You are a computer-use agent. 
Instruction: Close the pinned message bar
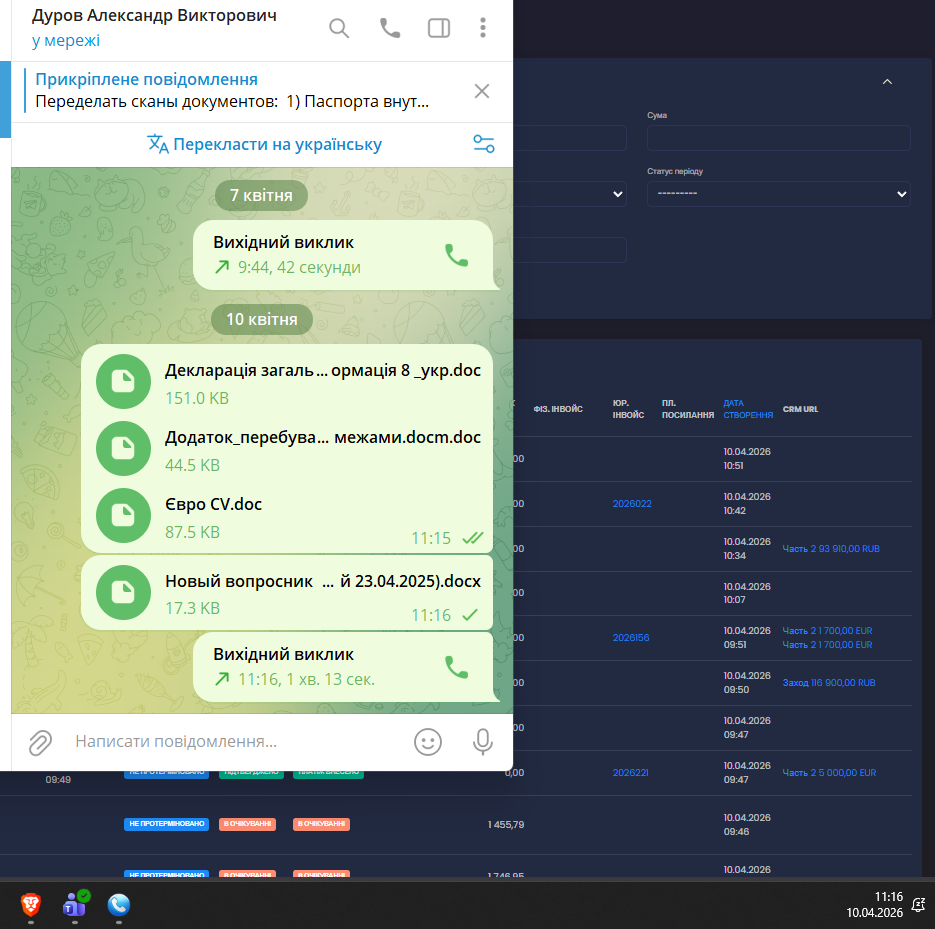482,91
